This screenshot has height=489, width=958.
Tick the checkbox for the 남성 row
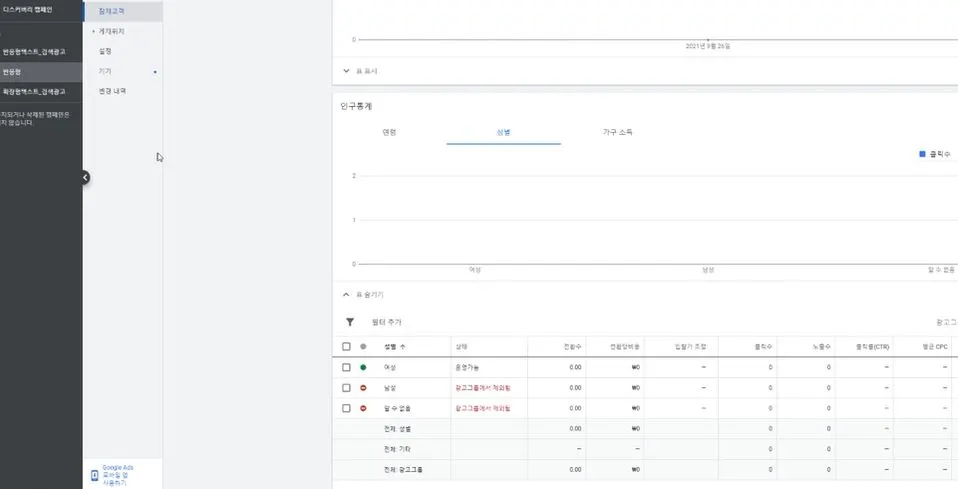(x=346, y=388)
